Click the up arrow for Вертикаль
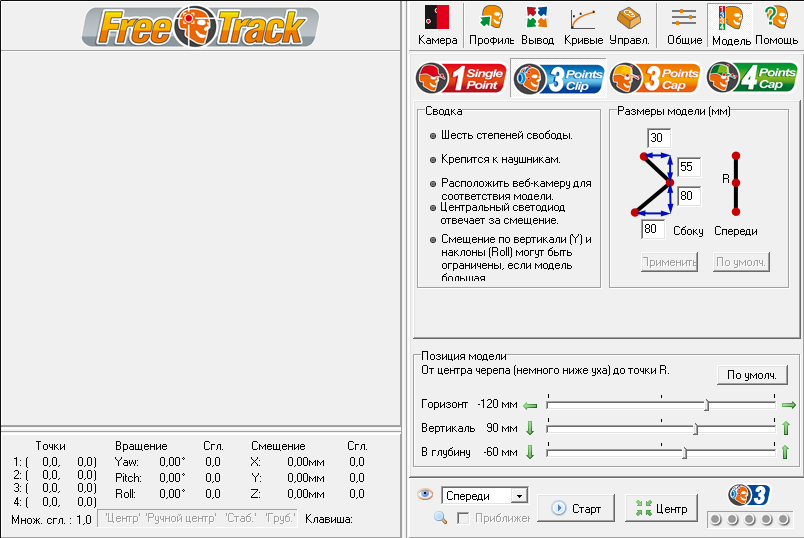 point(786,428)
